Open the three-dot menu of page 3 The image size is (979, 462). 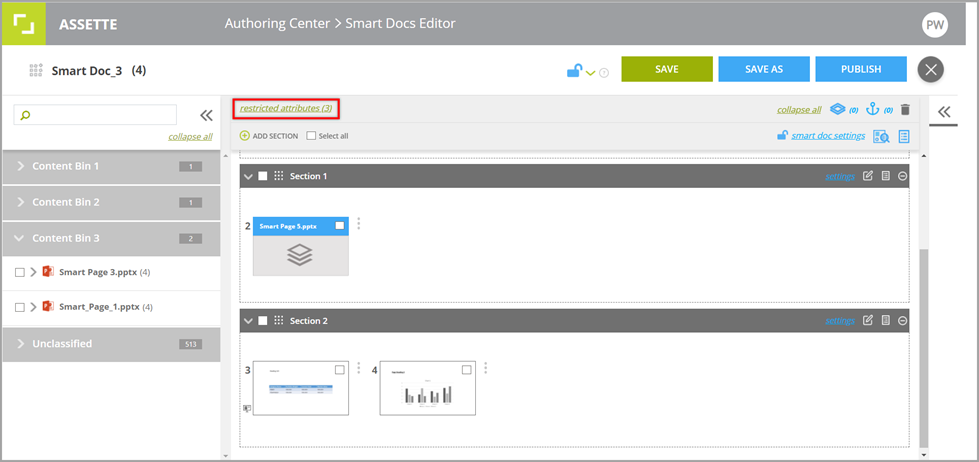pos(358,368)
